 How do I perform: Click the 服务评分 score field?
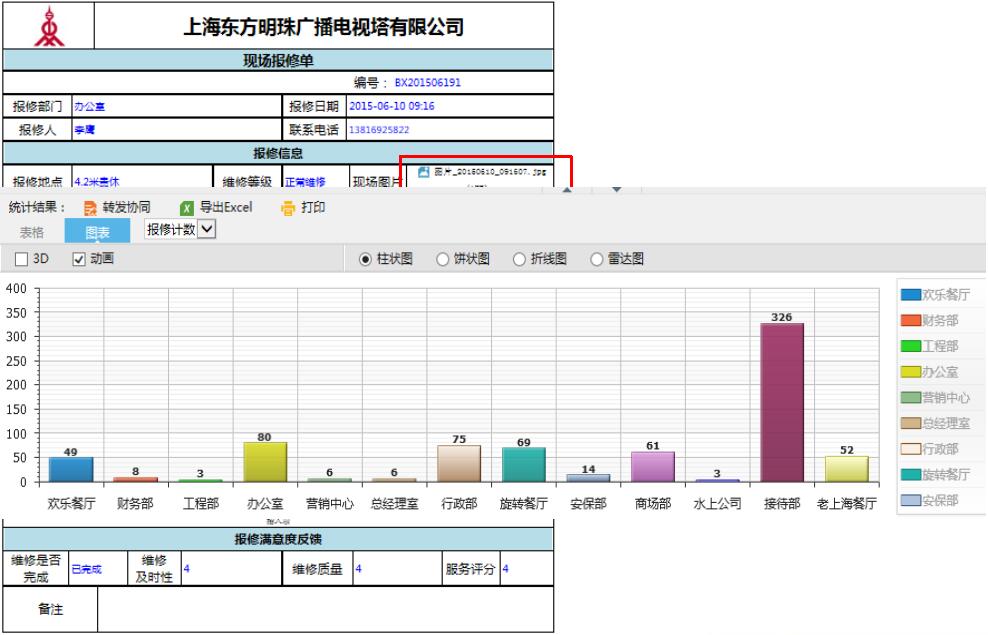(x=527, y=569)
